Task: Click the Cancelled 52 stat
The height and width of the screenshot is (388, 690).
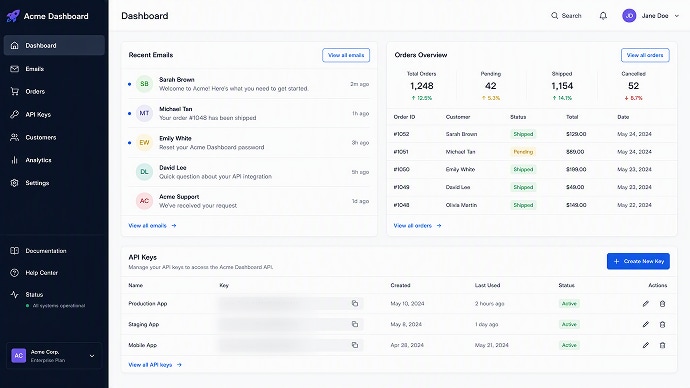Action: click(633, 86)
